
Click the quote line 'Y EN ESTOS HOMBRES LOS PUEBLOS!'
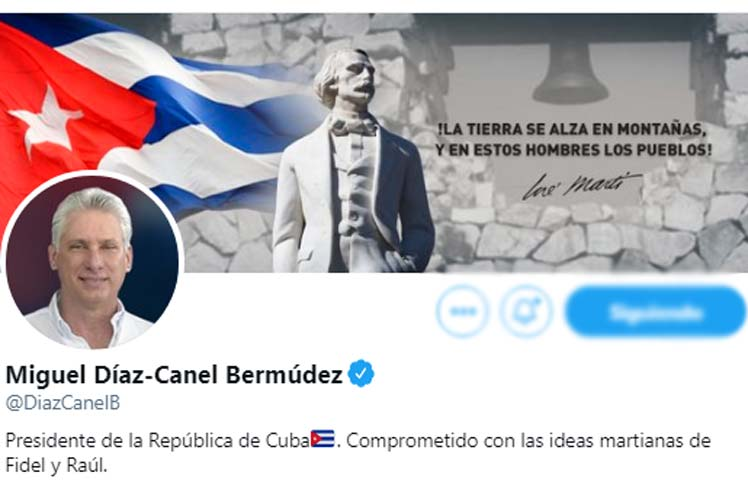(573, 150)
